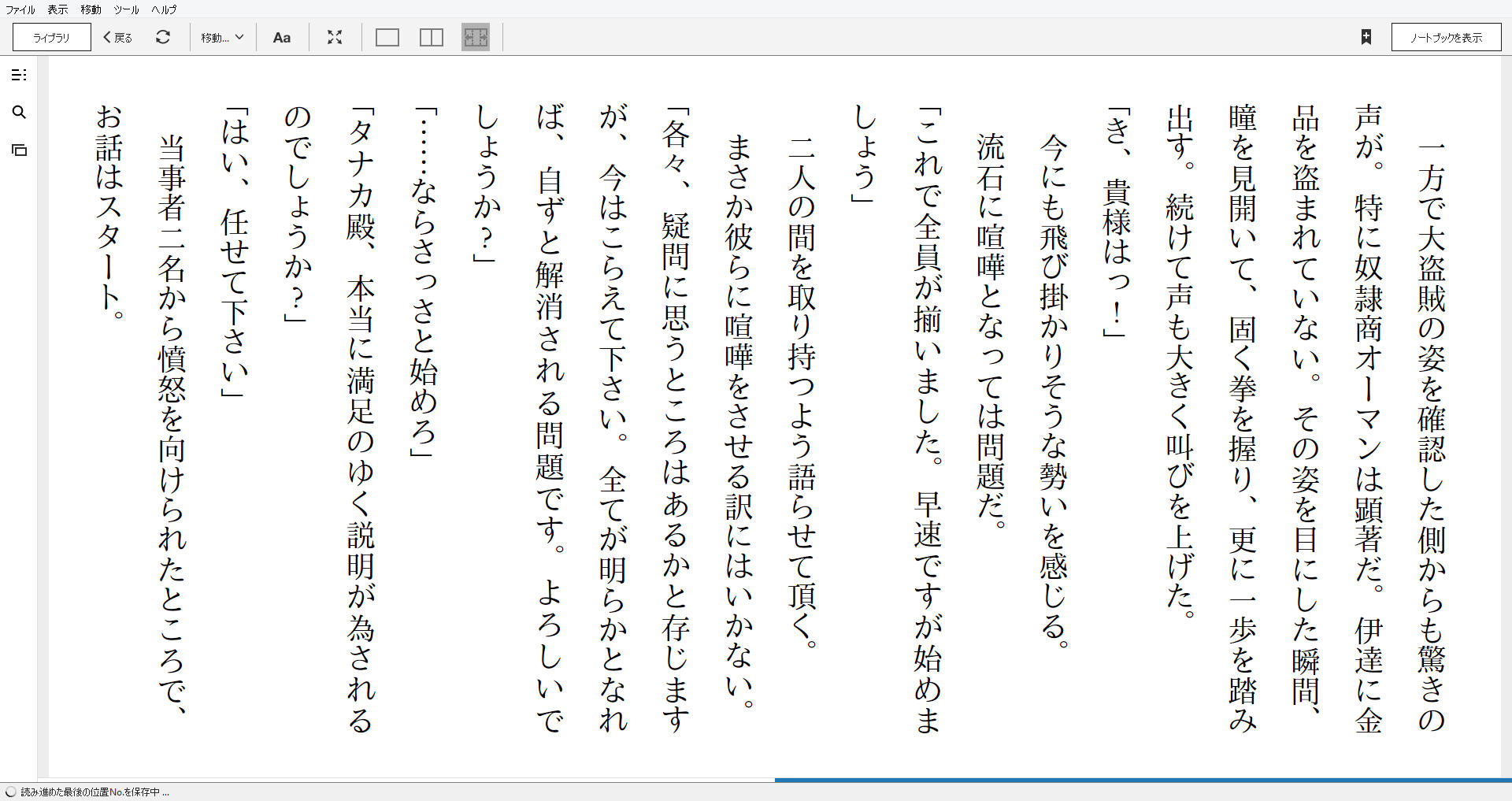Enter full screen mode icon
The height and width of the screenshot is (801, 1512).
click(335, 37)
